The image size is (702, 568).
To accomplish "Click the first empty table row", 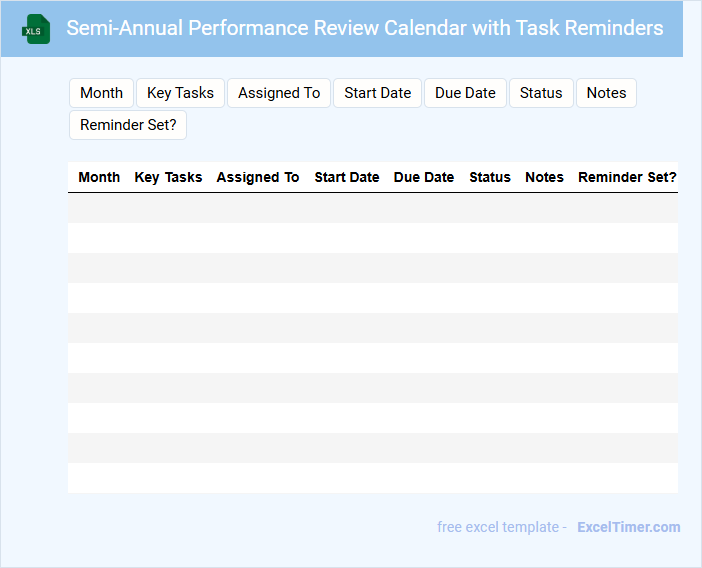I will click(372, 208).
